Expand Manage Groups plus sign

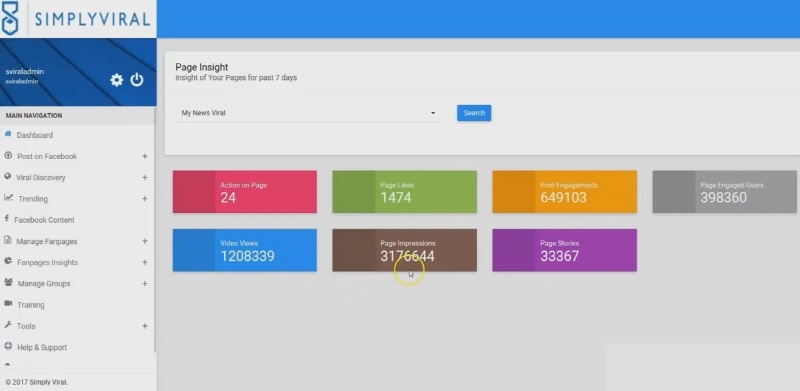coord(145,283)
